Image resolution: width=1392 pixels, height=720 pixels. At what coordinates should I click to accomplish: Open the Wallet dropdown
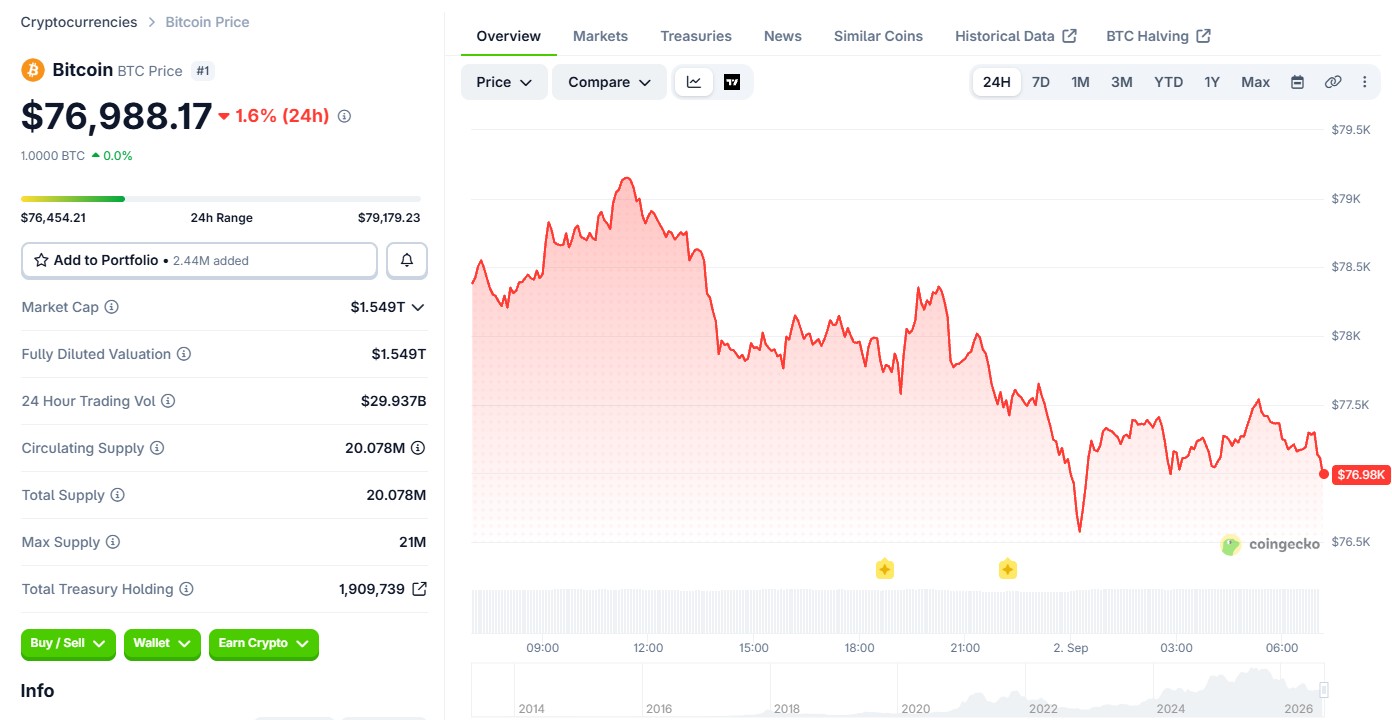pyautogui.click(x=162, y=644)
